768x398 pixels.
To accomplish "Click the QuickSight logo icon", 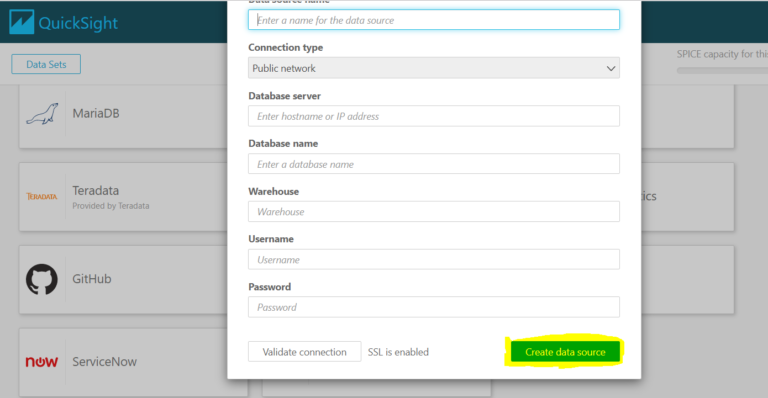I will 22,22.
